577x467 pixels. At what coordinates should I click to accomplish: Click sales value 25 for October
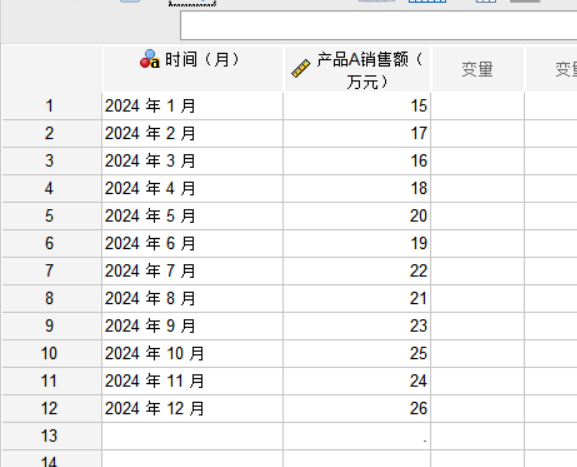point(357,354)
